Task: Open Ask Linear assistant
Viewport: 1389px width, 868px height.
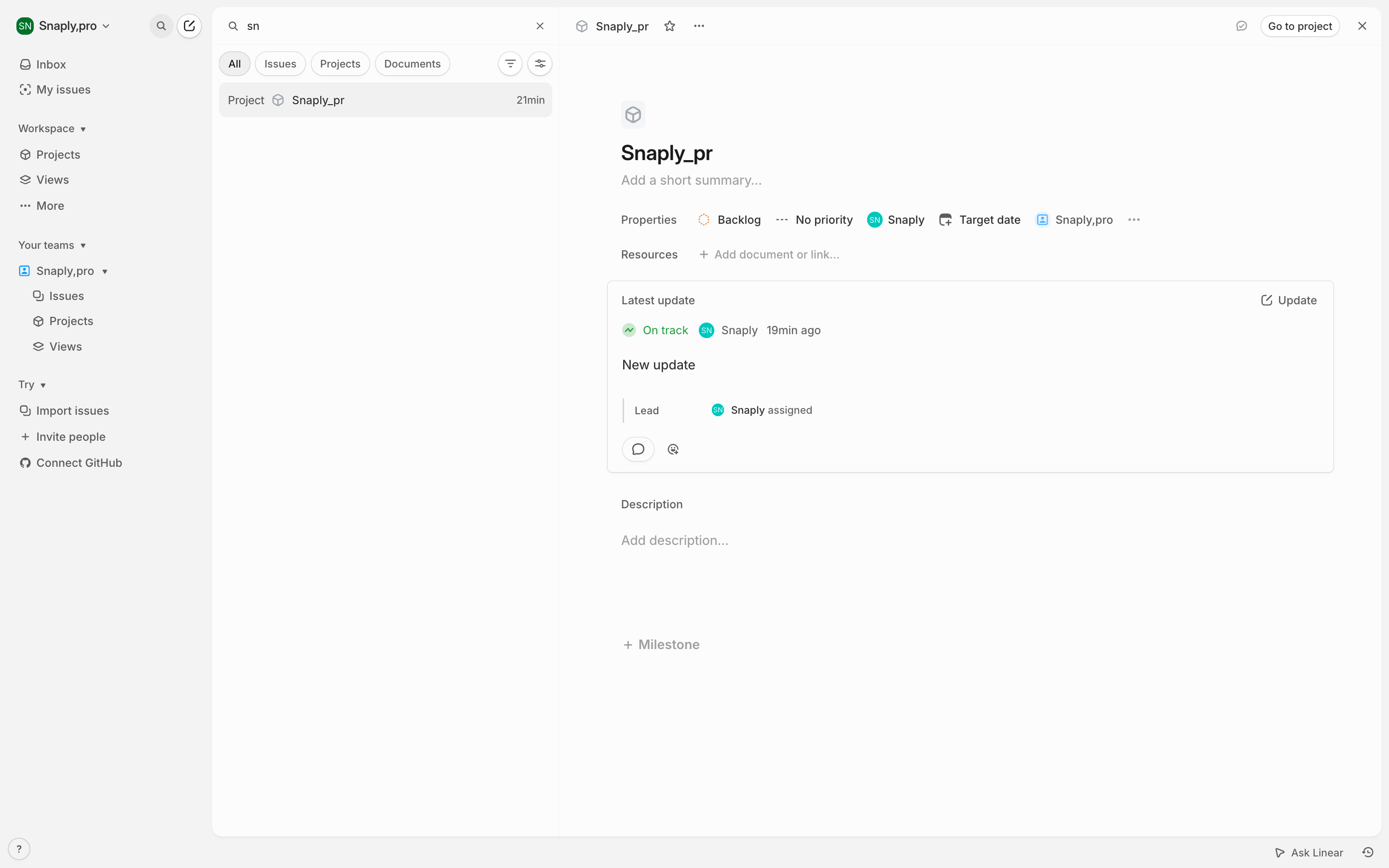Action: (x=1308, y=853)
